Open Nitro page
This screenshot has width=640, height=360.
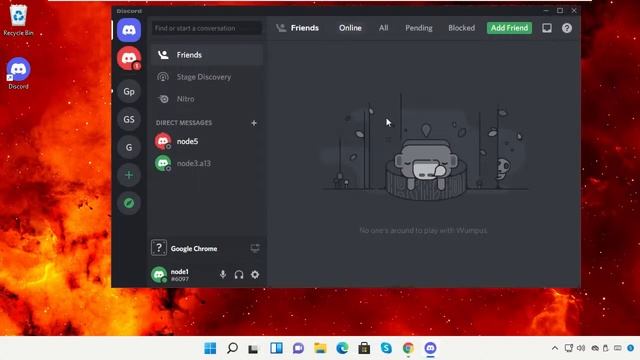point(207,99)
